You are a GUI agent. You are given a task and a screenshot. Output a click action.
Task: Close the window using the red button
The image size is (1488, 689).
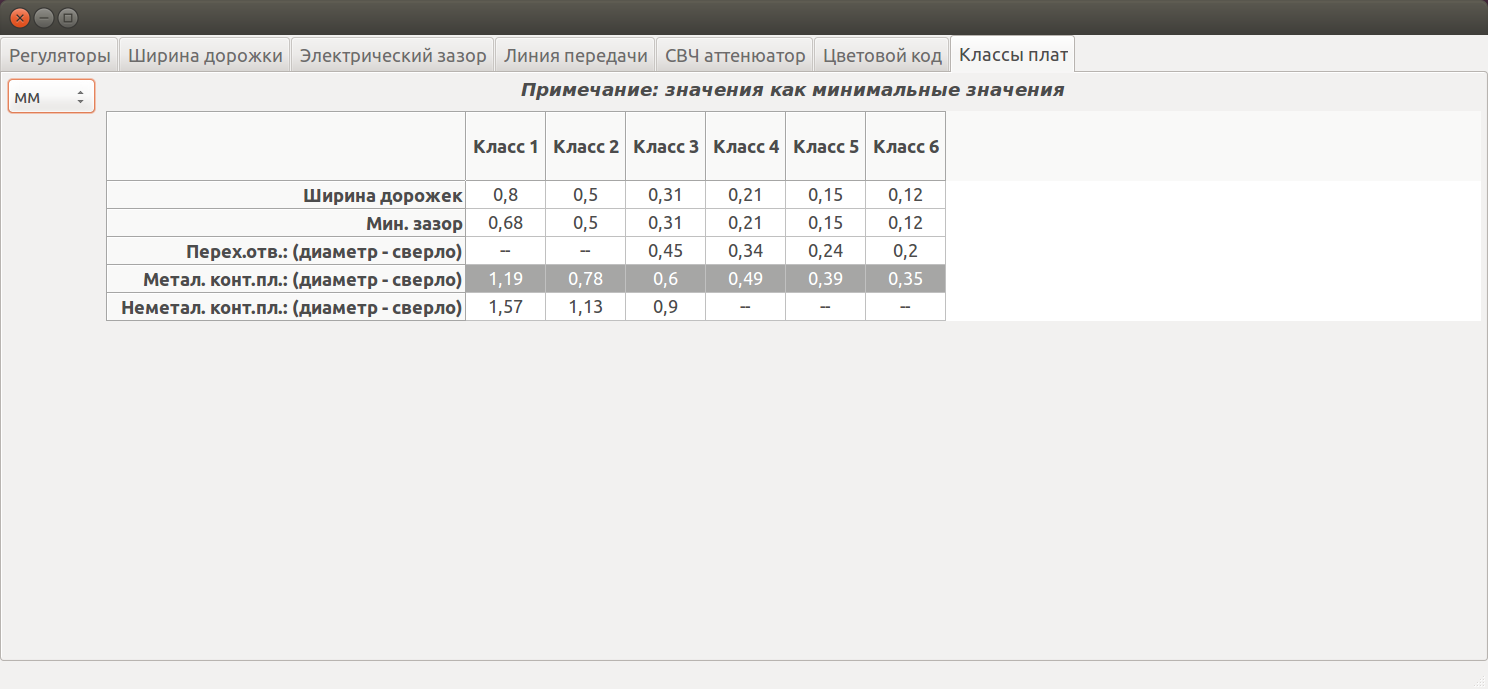19,18
